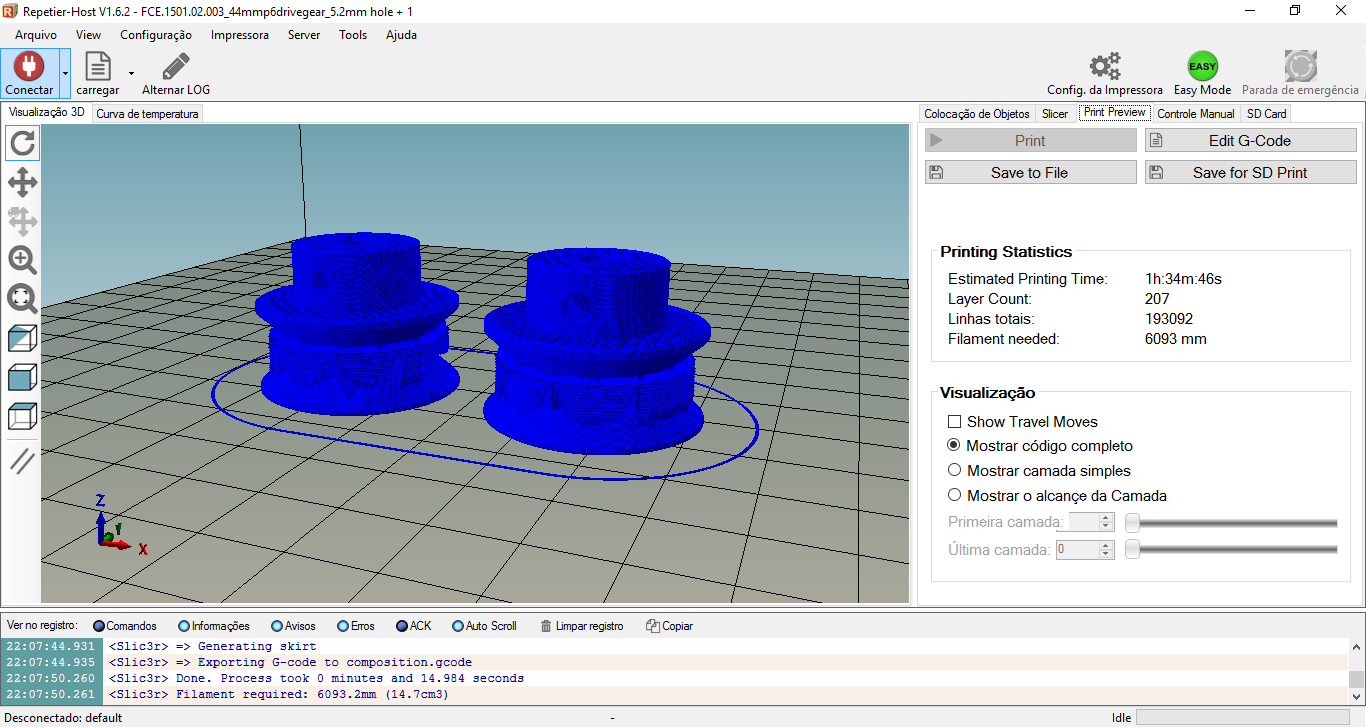Click the red Conectar plug icon

click(29, 67)
